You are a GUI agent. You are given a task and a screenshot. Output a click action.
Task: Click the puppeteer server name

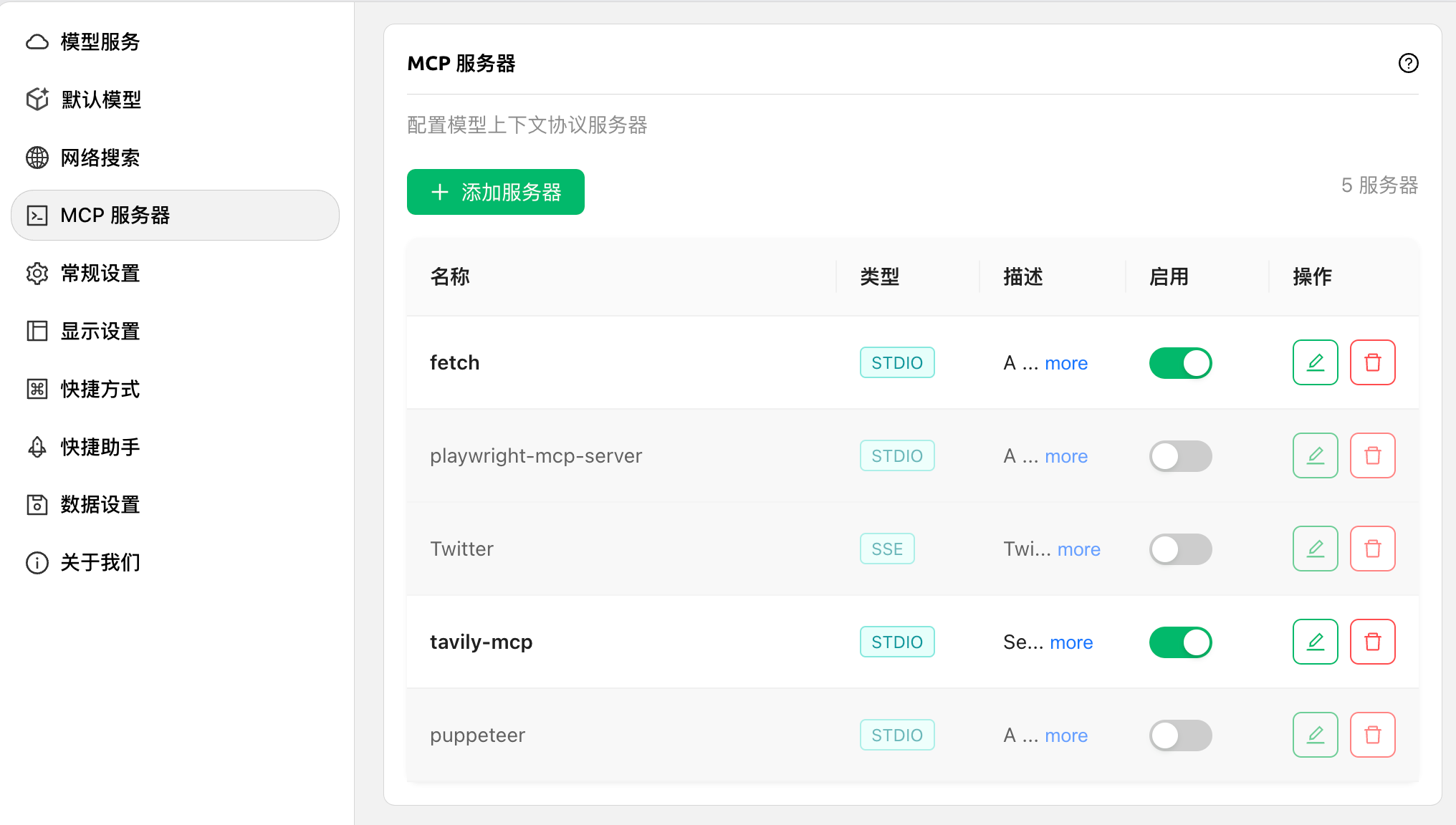point(477,735)
